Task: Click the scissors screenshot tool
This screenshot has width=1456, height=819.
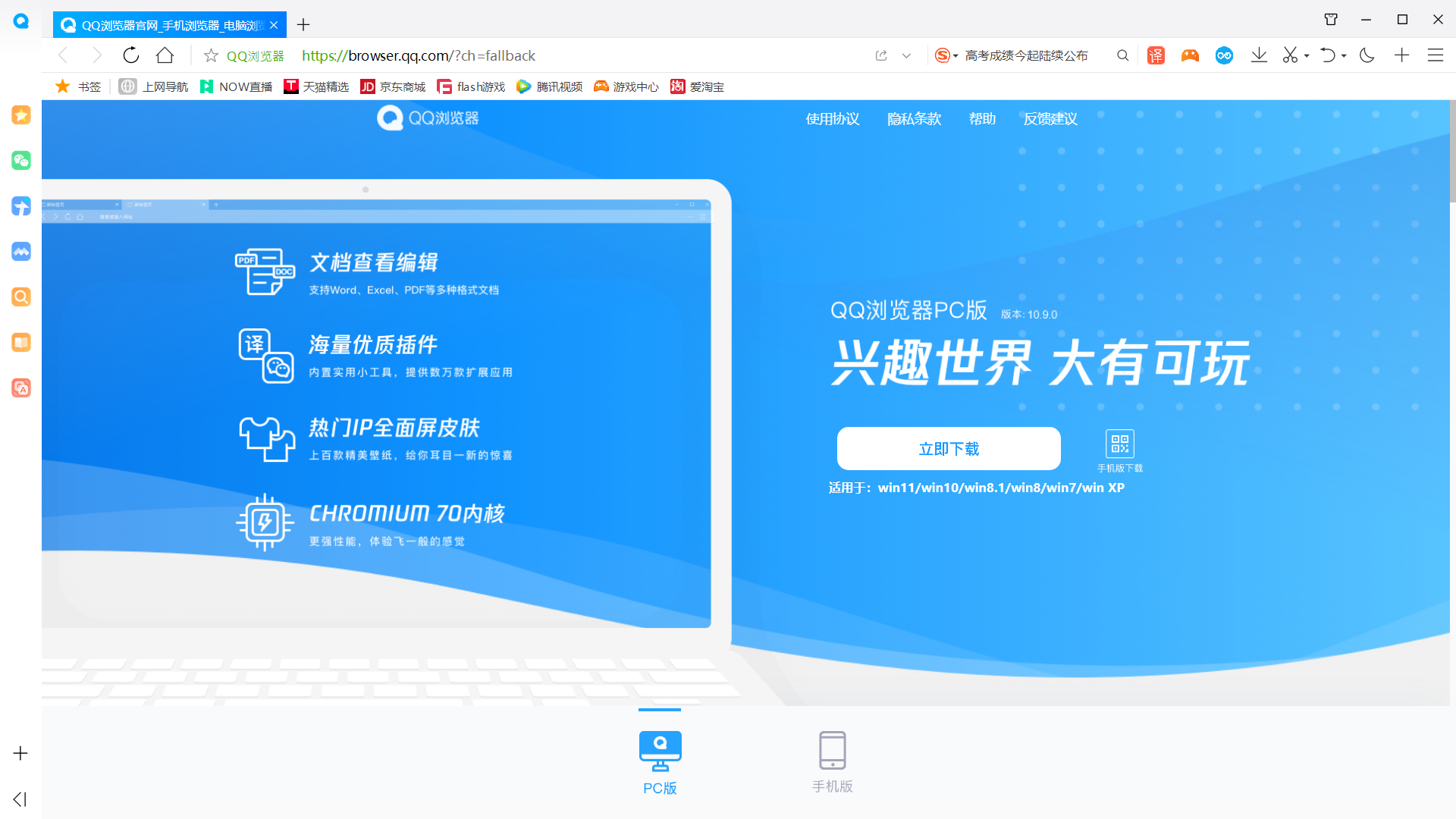Action: click(1290, 55)
